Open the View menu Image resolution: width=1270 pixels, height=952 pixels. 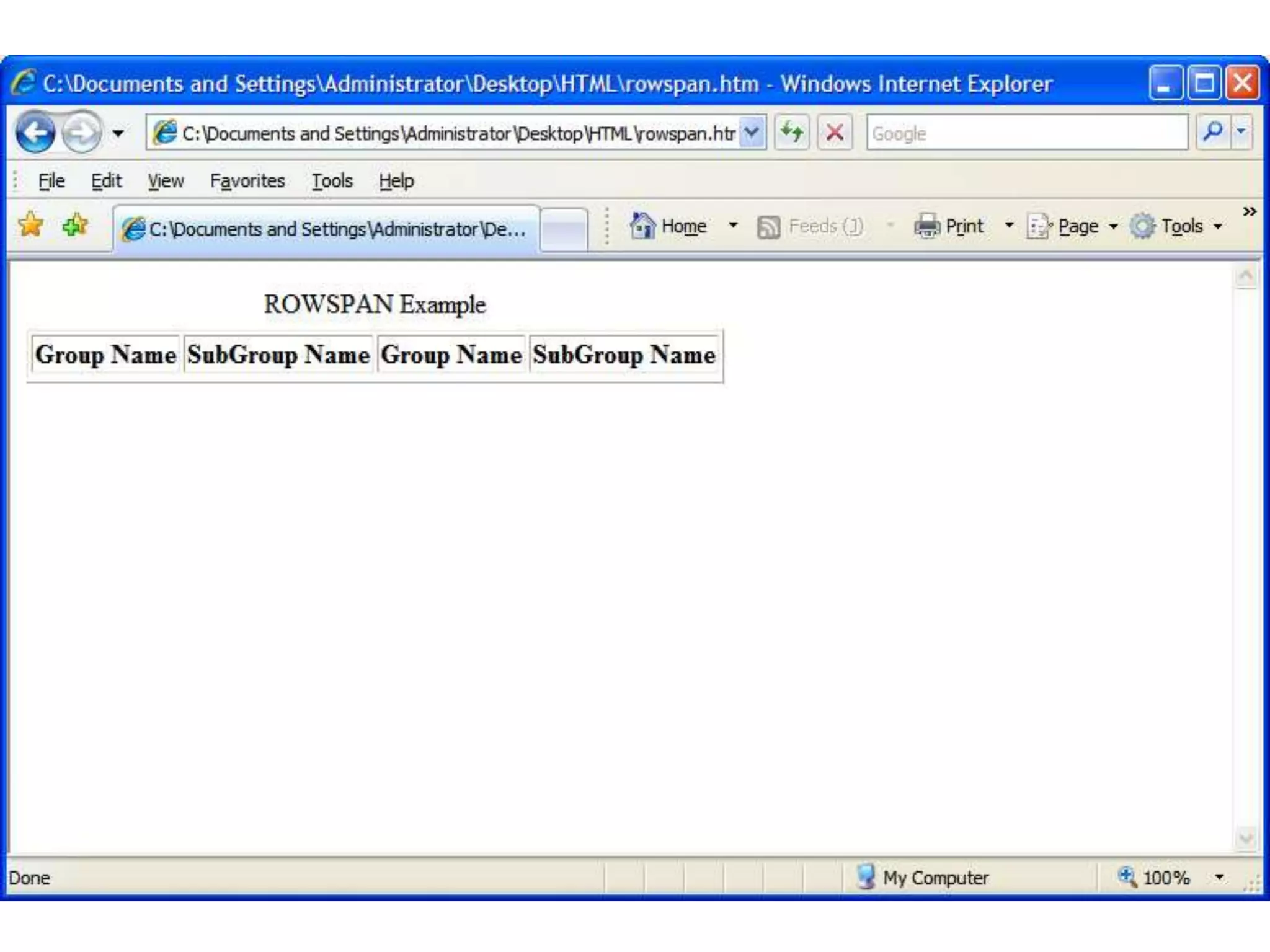click(166, 181)
